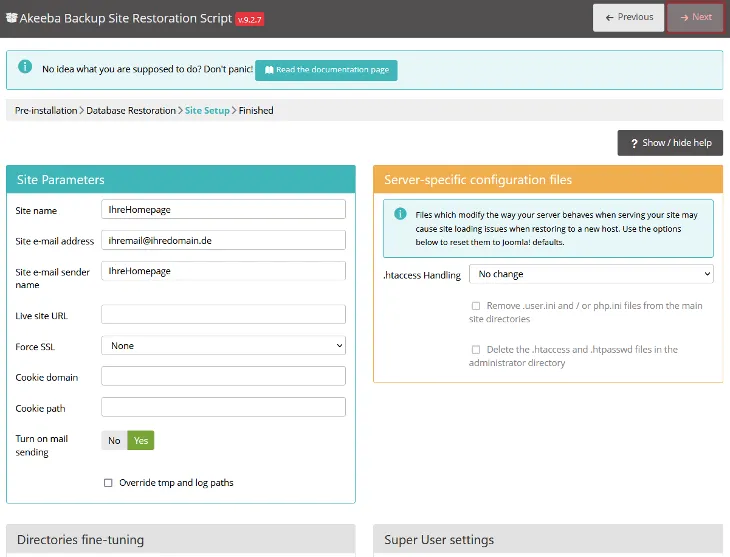Expand the .htaccess Handling dropdown
Screen dimensions: 730x557
pos(590,273)
